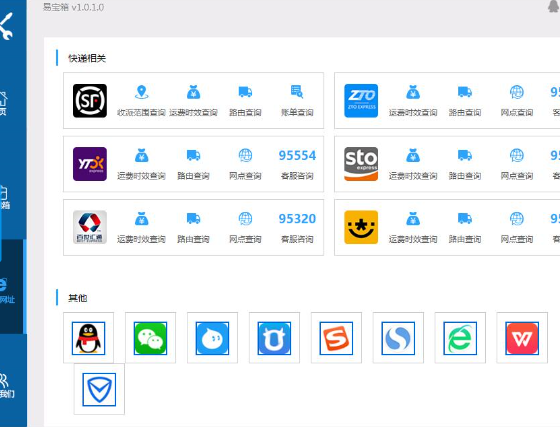The image size is (560, 427).
Task: Open ZTO 运费时效查询 money bag icon
Action: [413, 92]
